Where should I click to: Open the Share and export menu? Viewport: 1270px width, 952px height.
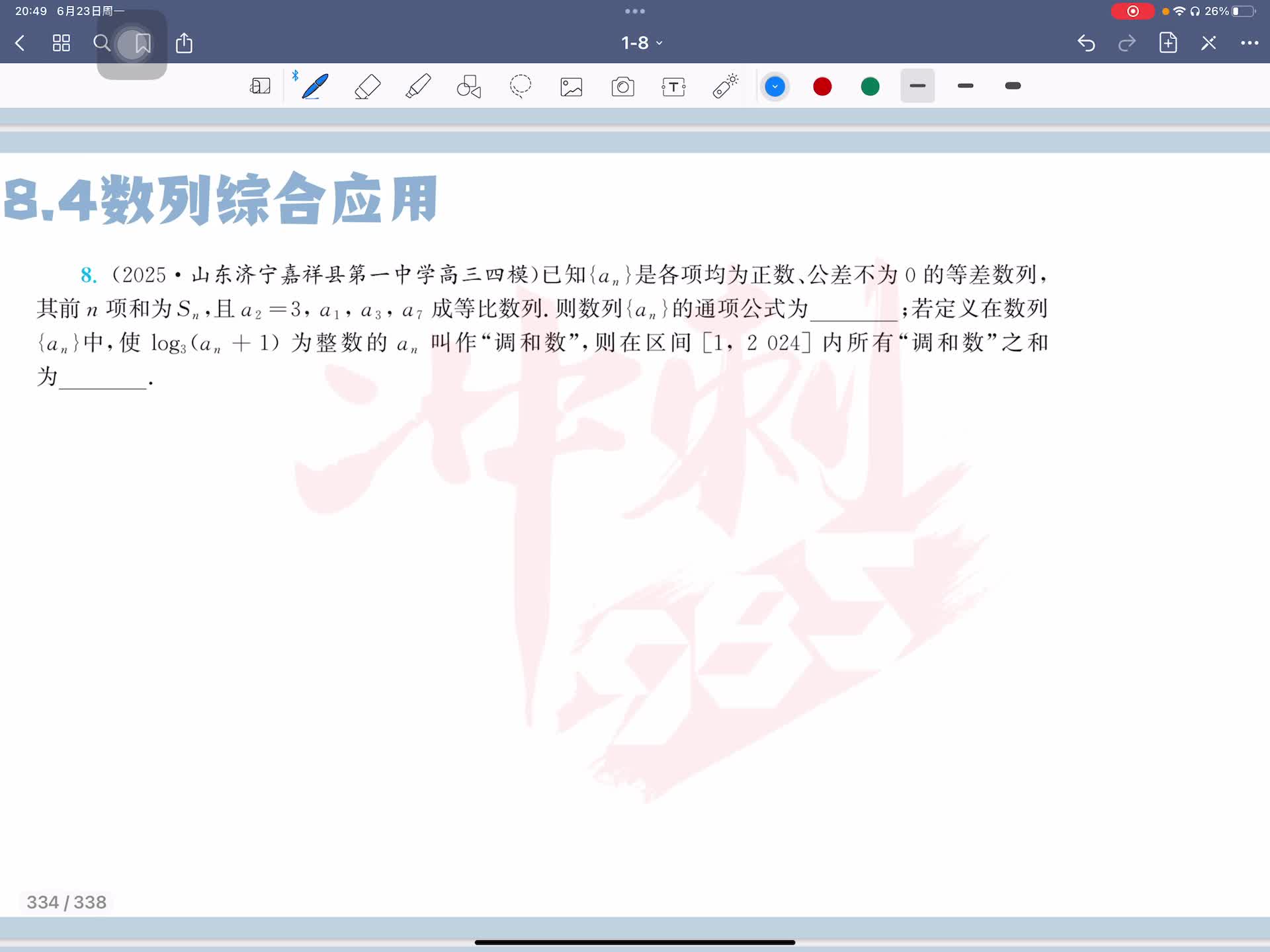click(x=184, y=43)
